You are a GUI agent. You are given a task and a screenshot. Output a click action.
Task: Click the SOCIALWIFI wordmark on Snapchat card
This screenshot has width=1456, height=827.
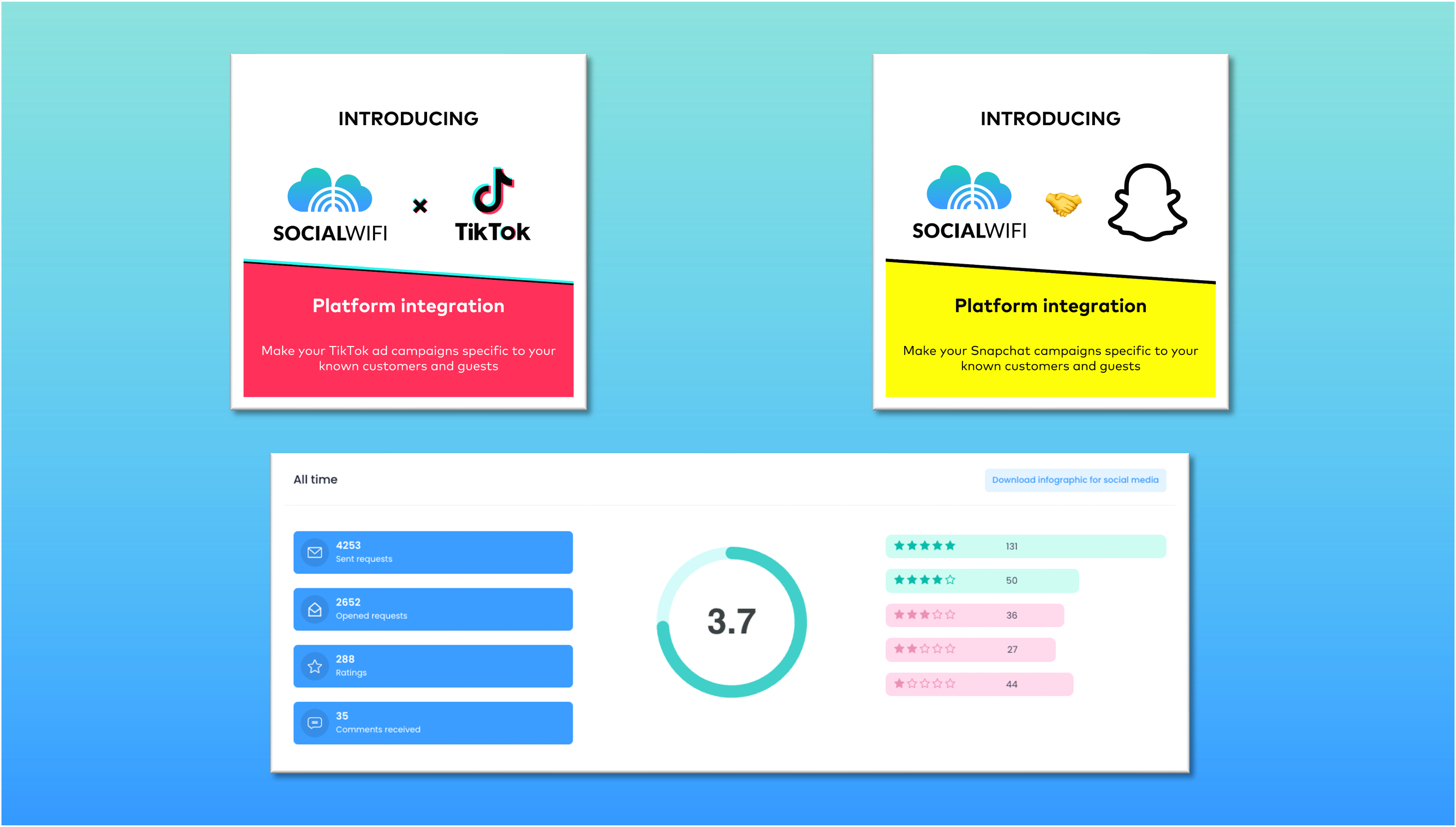[969, 231]
